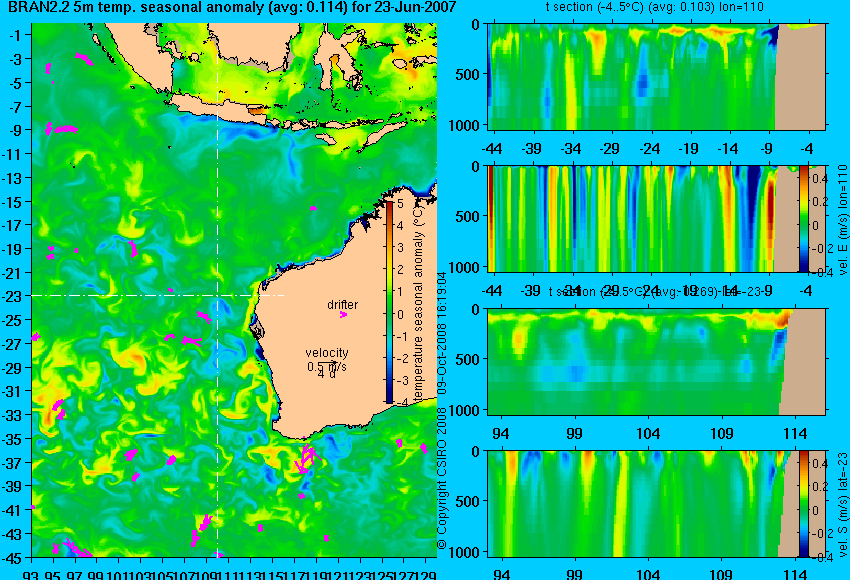Click the BRAN2.2 5m temp. seasonal anomaly title
This screenshot has width=850, height=580.
(232, 8)
